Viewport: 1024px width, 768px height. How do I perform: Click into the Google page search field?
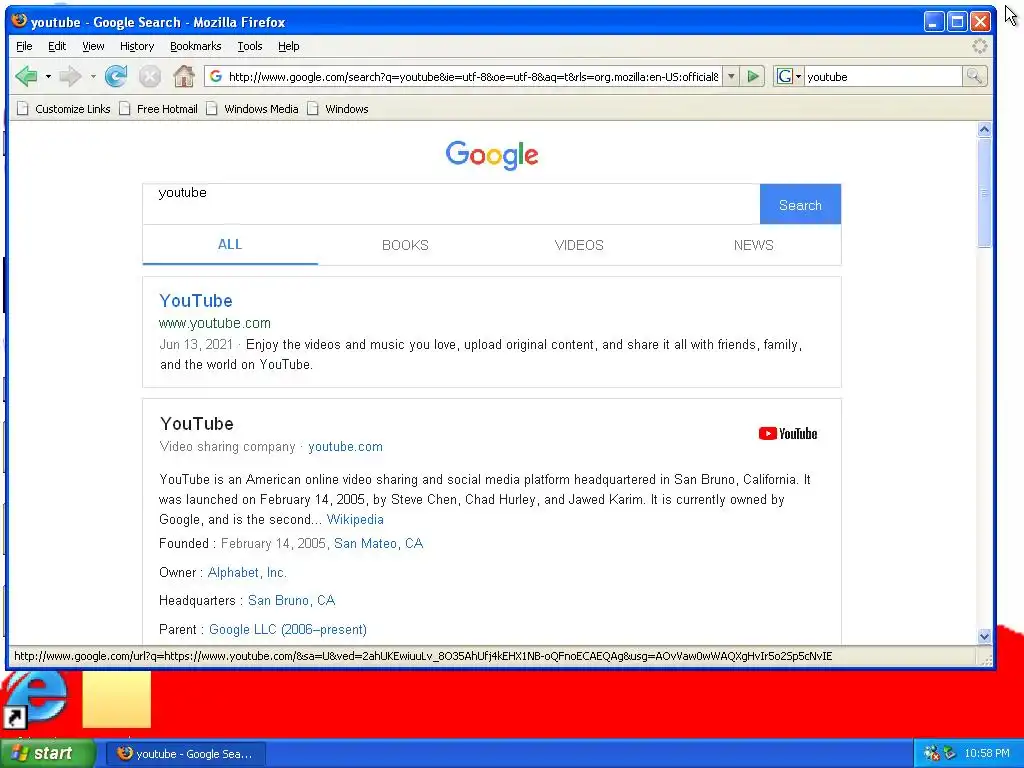(451, 204)
